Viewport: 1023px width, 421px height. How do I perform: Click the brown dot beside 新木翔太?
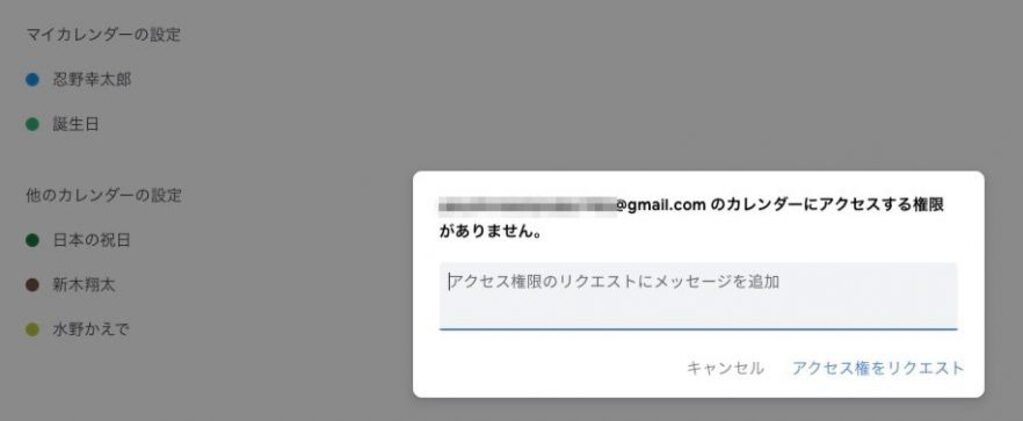tap(33, 285)
